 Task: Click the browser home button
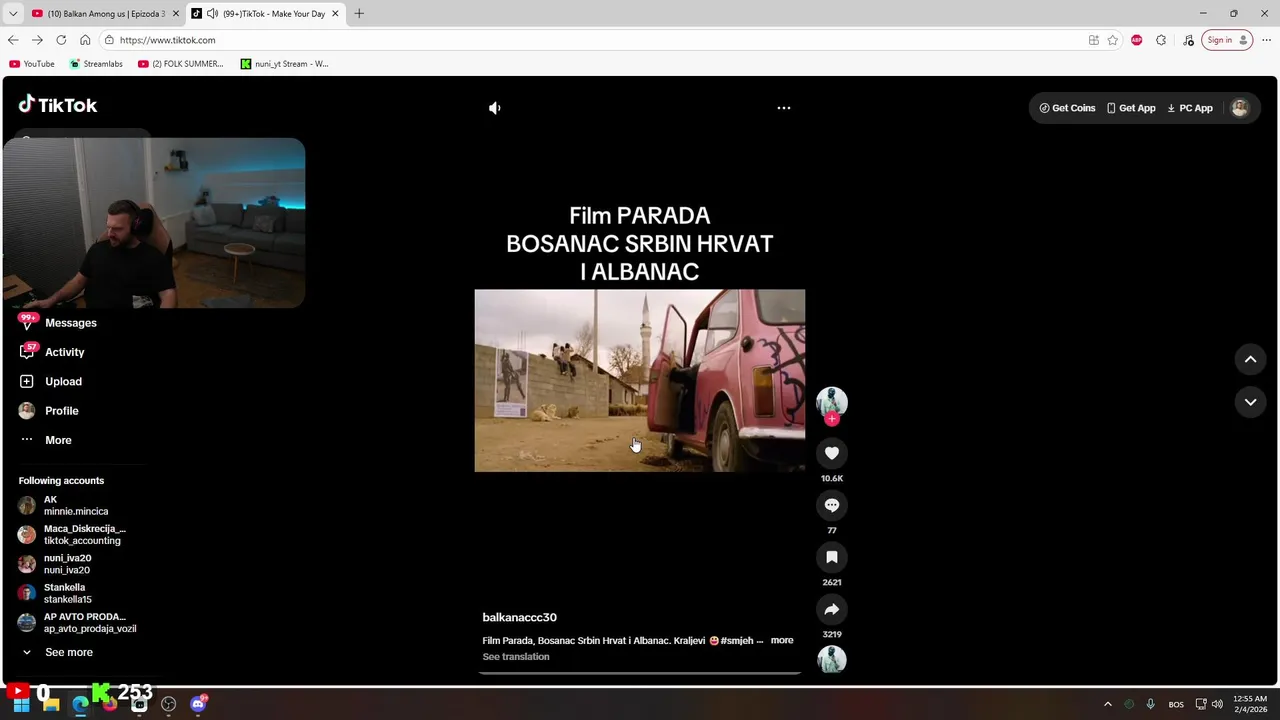(x=85, y=40)
